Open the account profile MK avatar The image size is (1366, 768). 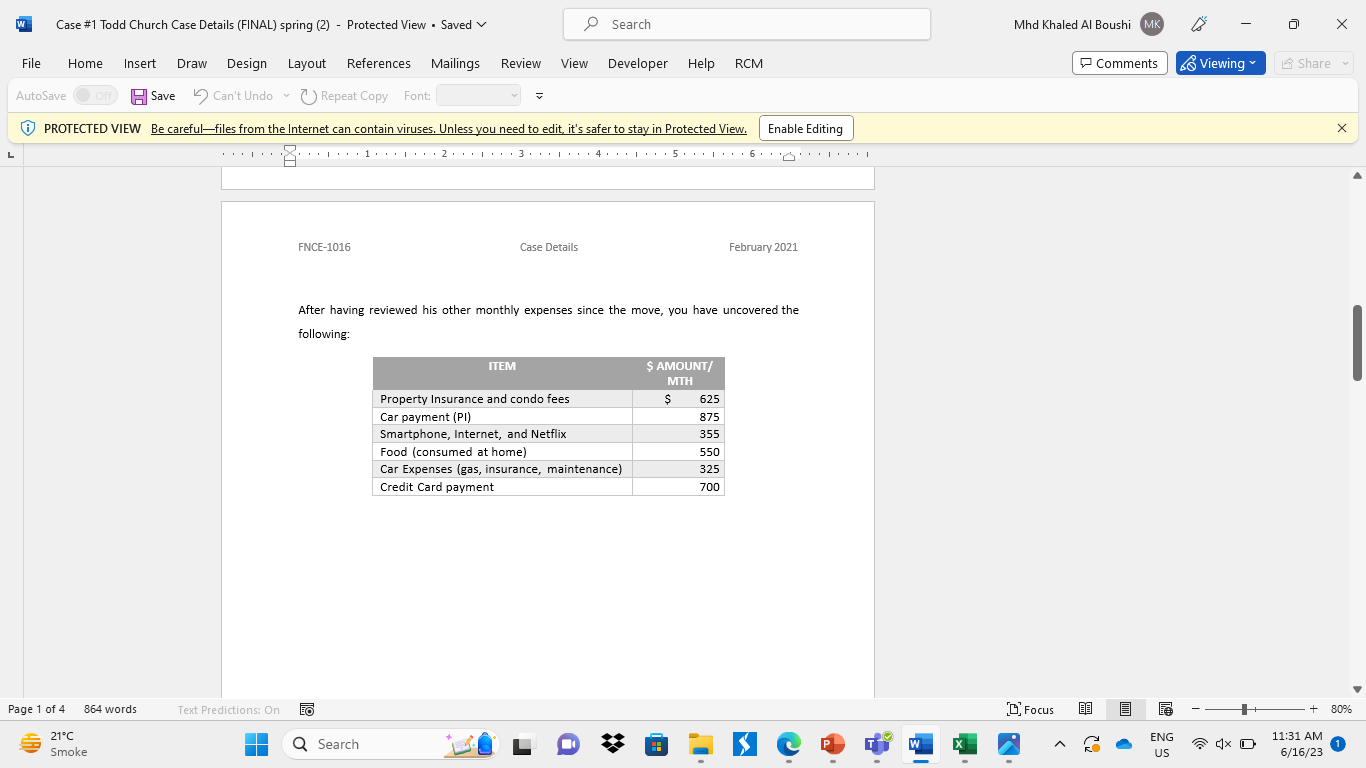[1152, 24]
